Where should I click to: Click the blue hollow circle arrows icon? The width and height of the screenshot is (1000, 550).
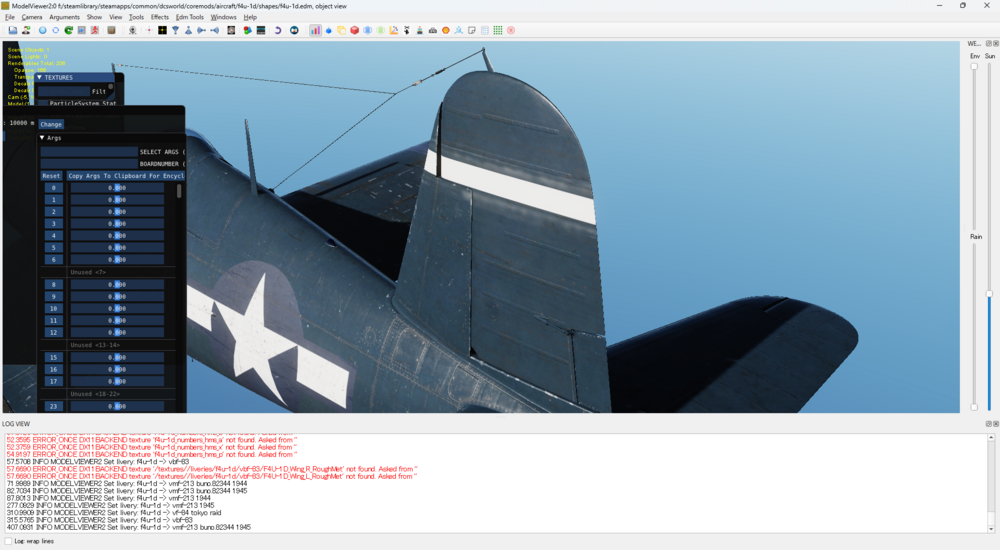click(x=55, y=30)
